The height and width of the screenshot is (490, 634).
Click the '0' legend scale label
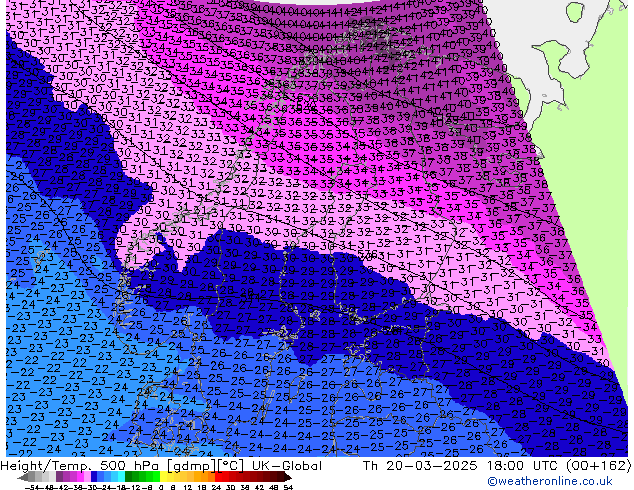tap(161, 487)
